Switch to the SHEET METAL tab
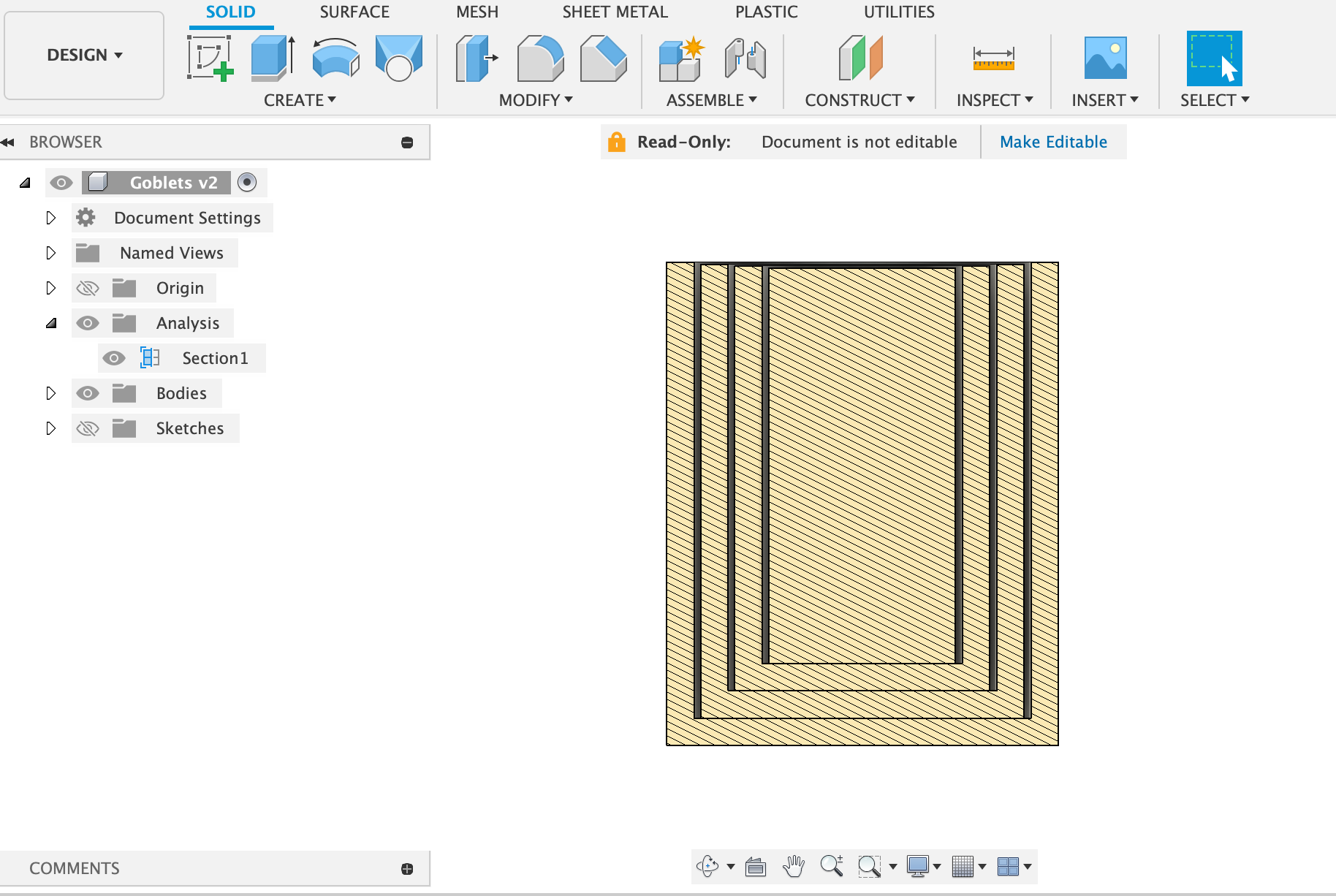1336x896 pixels. click(615, 12)
